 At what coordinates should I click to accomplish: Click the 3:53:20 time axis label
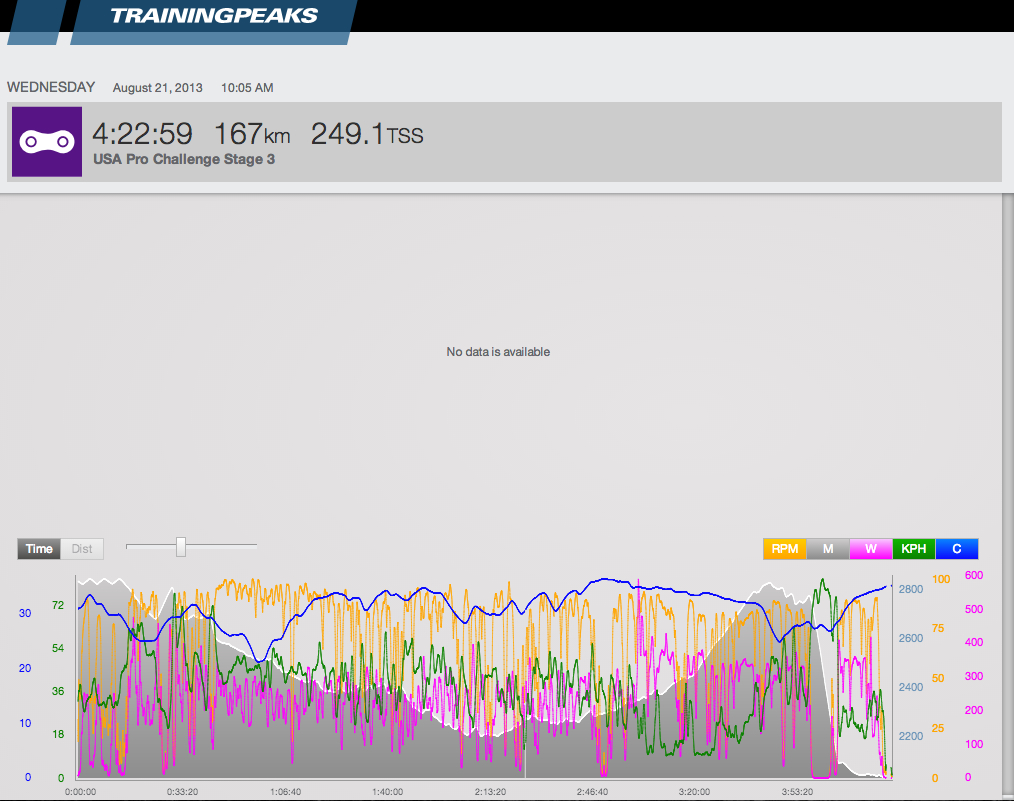pyautogui.click(x=797, y=791)
